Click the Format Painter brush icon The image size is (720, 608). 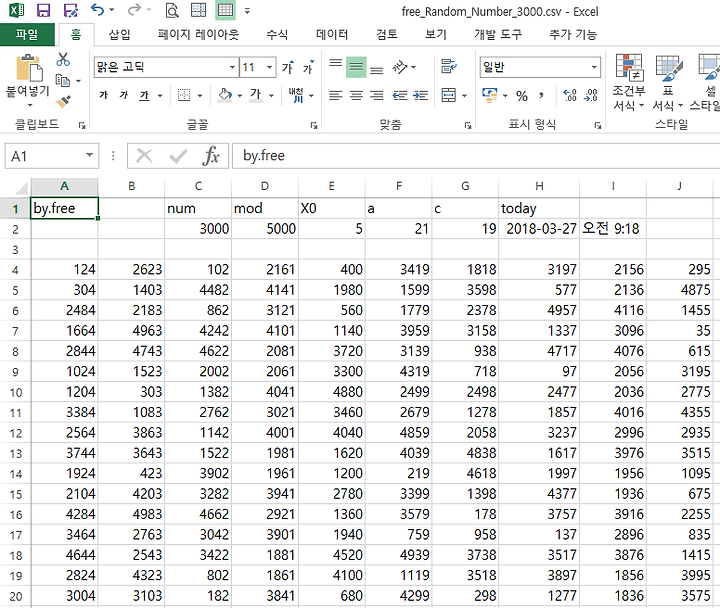tap(63, 101)
